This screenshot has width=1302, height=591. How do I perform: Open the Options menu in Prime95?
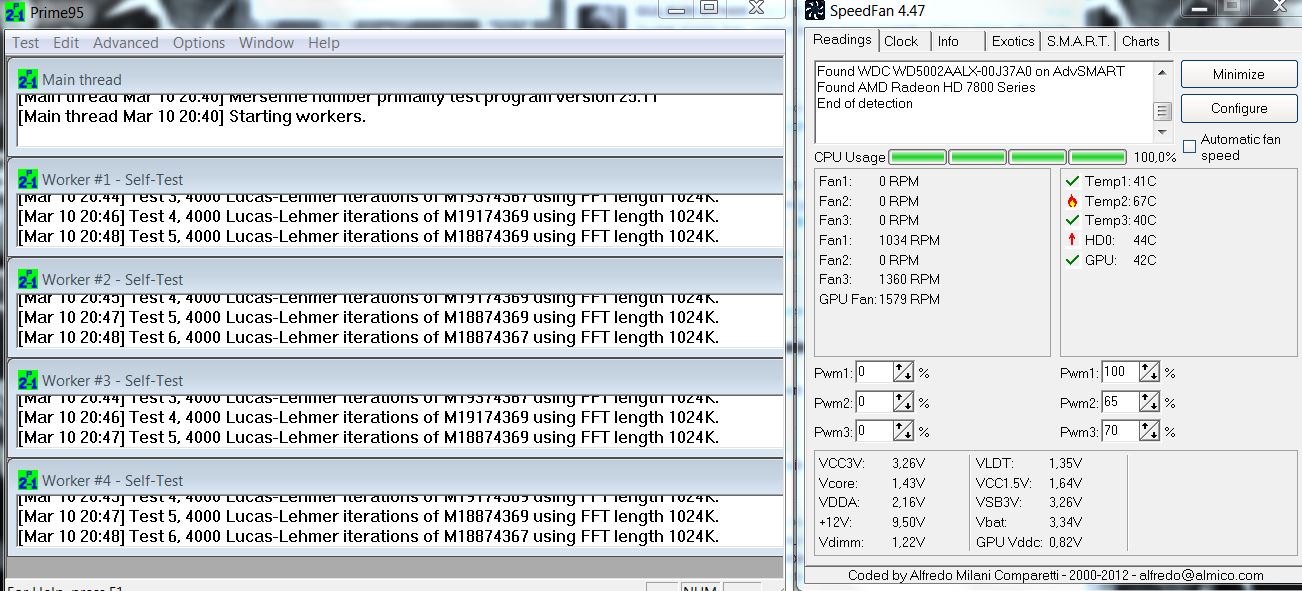pyautogui.click(x=199, y=43)
